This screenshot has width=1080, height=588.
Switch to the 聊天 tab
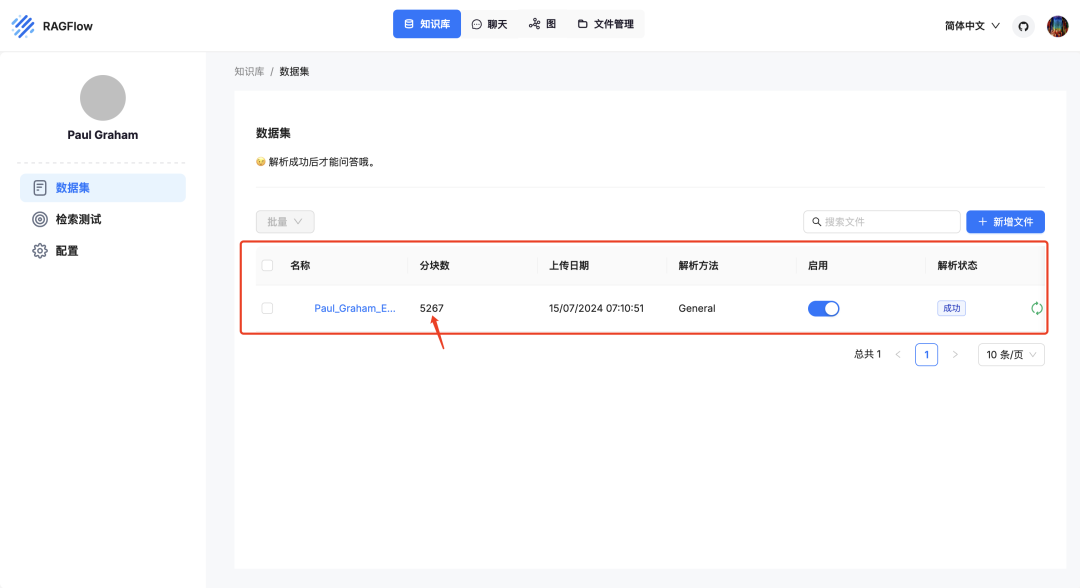(489, 23)
